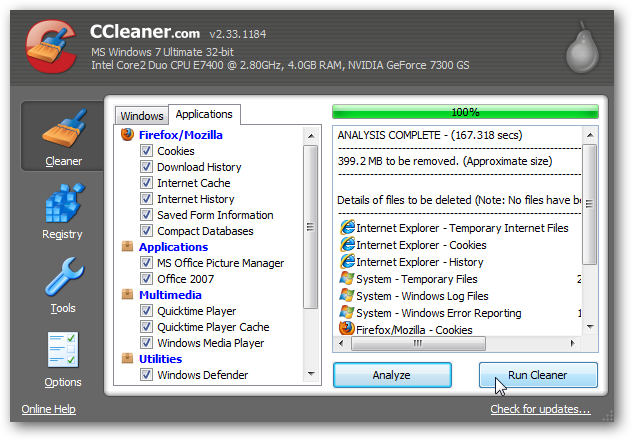The height and width of the screenshot is (440, 632).
Task: Open the Cleaner section in sidebar
Action: coord(62,137)
